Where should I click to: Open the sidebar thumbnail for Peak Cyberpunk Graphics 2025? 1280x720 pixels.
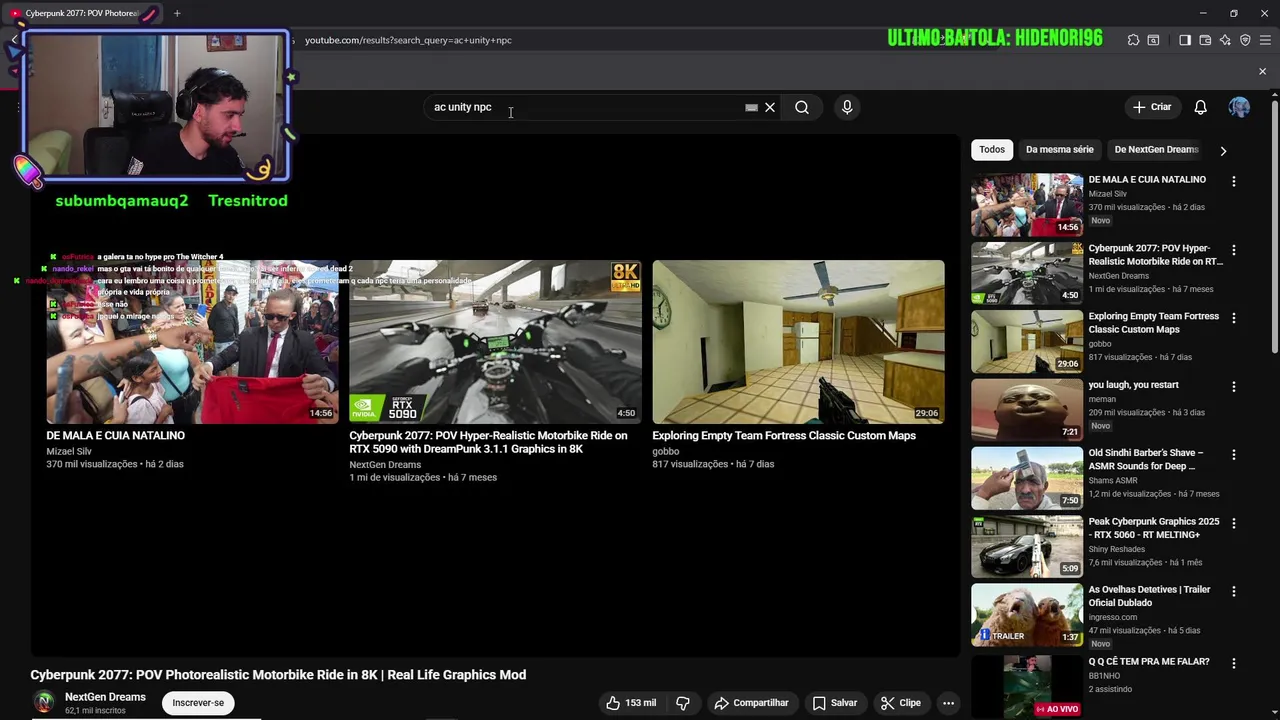pyautogui.click(x=1027, y=546)
